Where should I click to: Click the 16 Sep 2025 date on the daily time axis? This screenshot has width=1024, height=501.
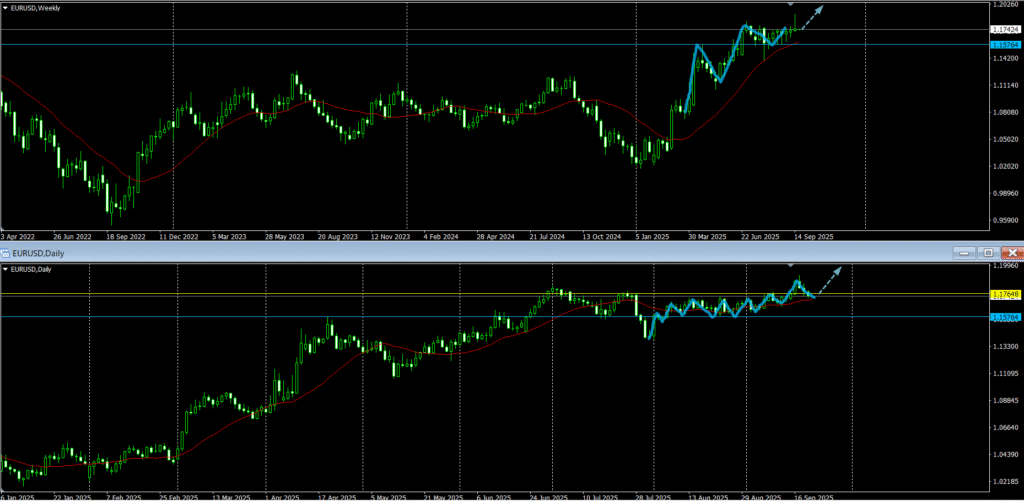pos(814,496)
